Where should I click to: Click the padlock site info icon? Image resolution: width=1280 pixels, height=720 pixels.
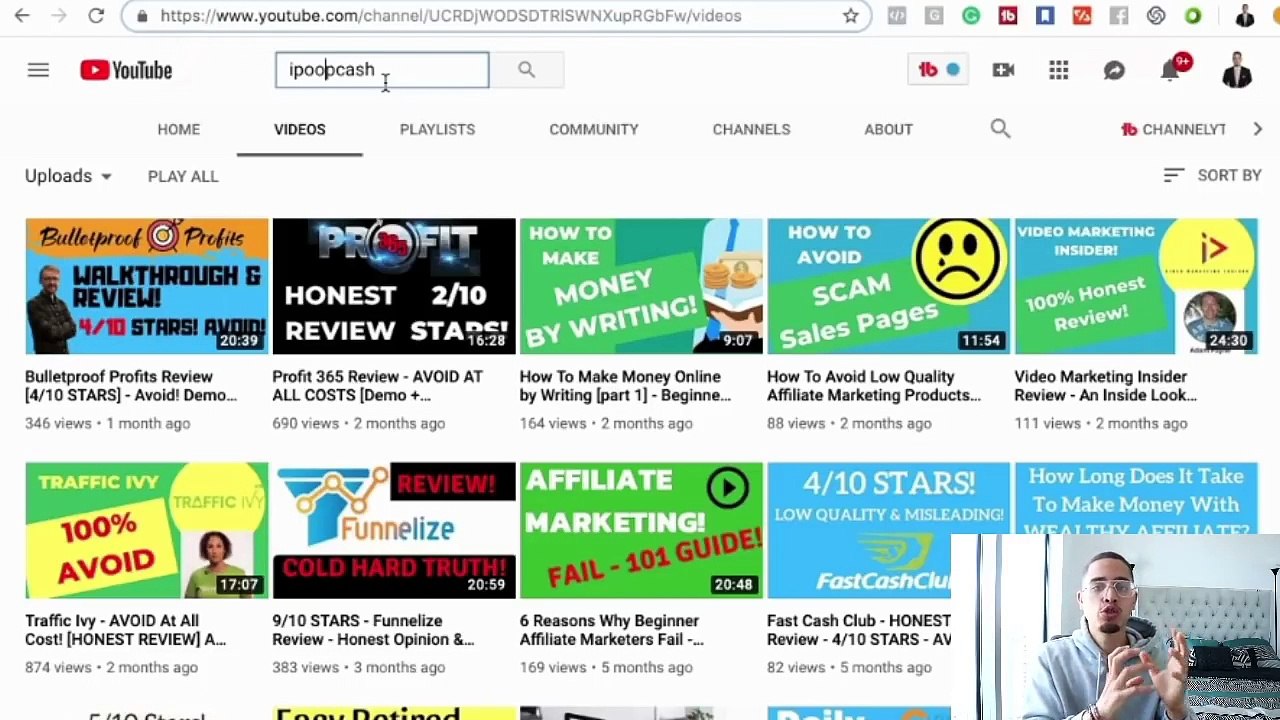pyautogui.click(x=143, y=16)
